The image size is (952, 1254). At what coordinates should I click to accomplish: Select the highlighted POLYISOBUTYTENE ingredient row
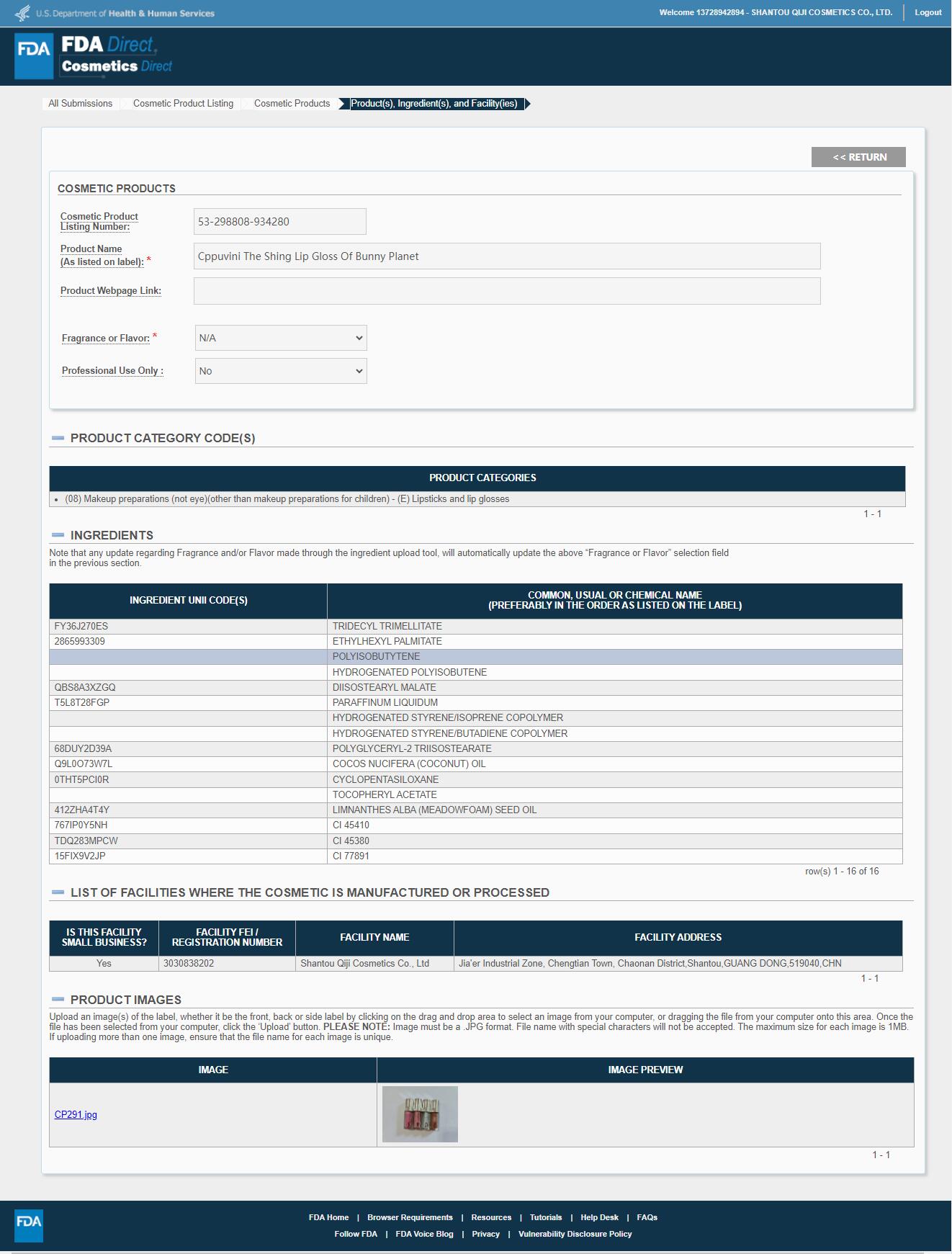tap(475, 657)
